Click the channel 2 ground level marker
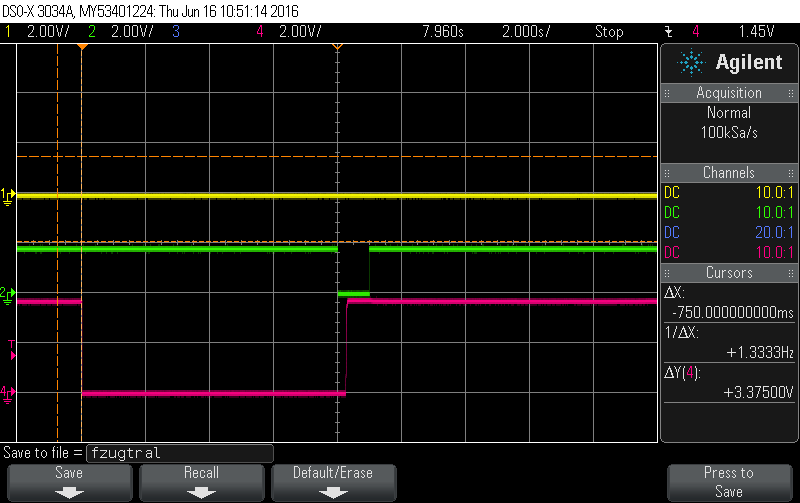Viewport: 800px width, 503px height. tap(8, 295)
